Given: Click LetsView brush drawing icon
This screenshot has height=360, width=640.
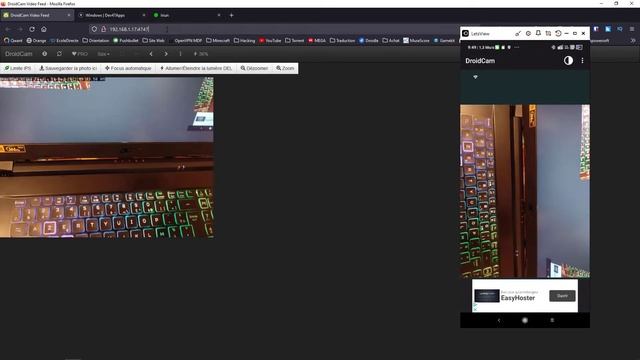Looking at the screenshot, I should (x=518, y=33).
